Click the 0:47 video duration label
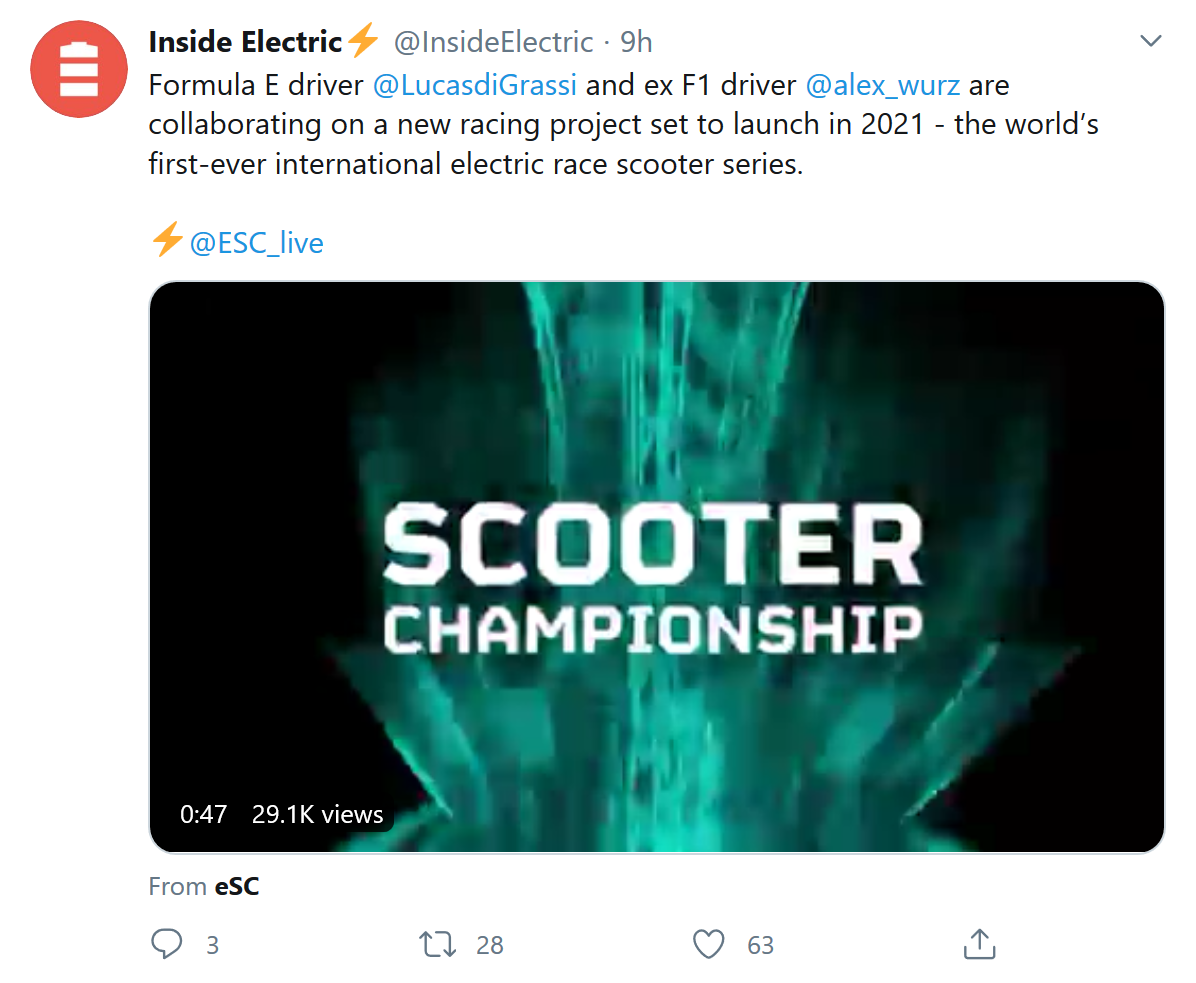 pyautogui.click(x=204, y=814)
